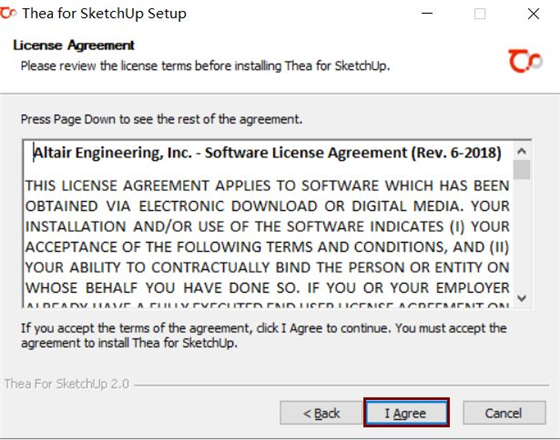This screenshot has height=440, width=560.
Task: Click the license text scroll-up arrow
Action: tap(522, 151)
